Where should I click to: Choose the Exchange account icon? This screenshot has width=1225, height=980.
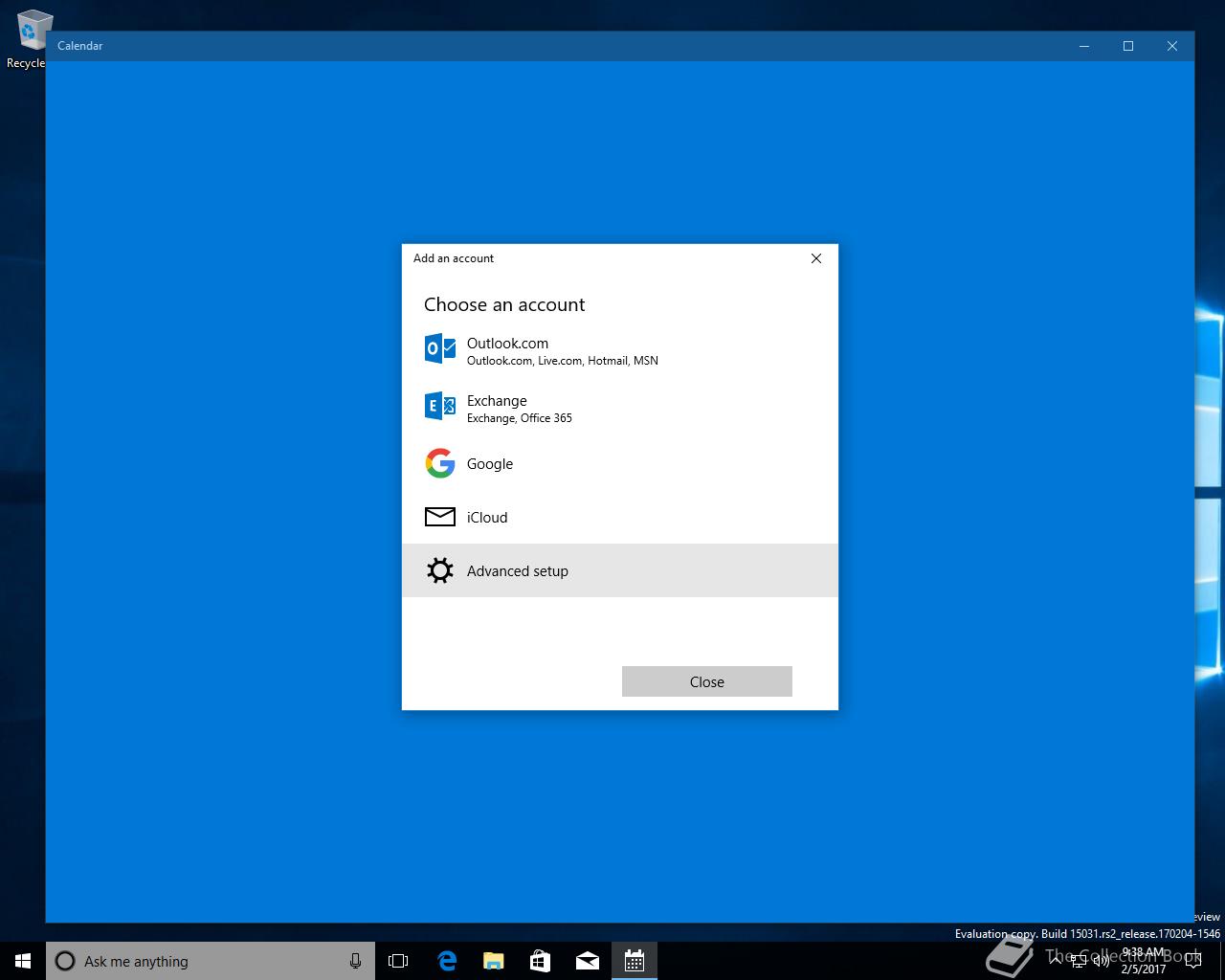[x=440, y=406]
